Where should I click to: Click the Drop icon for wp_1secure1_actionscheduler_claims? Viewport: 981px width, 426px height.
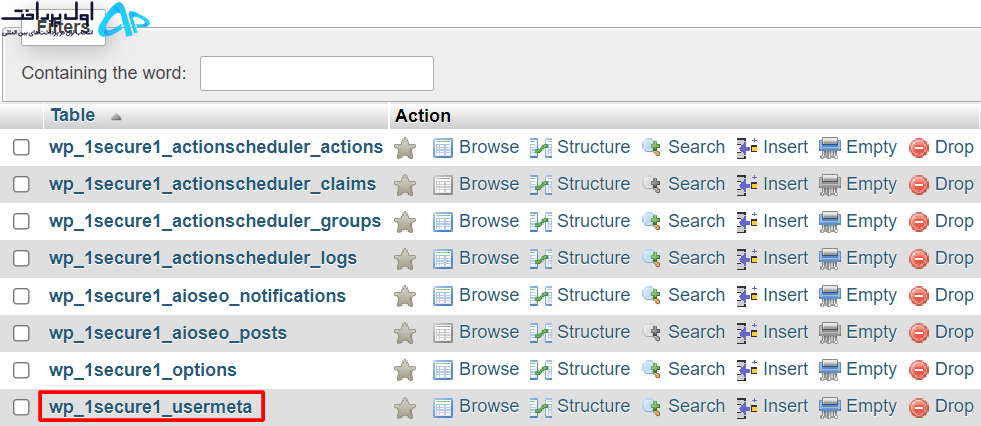918,185
